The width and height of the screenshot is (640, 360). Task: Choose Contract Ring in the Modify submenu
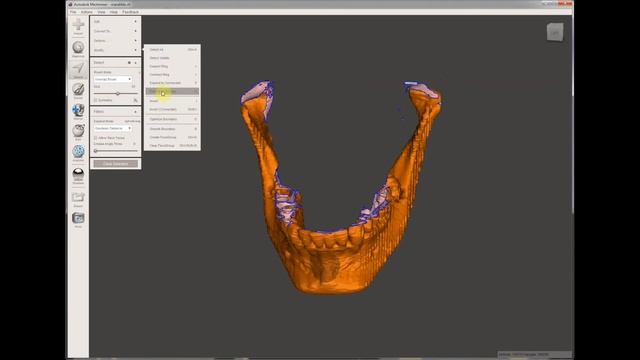tap(173, 75)
